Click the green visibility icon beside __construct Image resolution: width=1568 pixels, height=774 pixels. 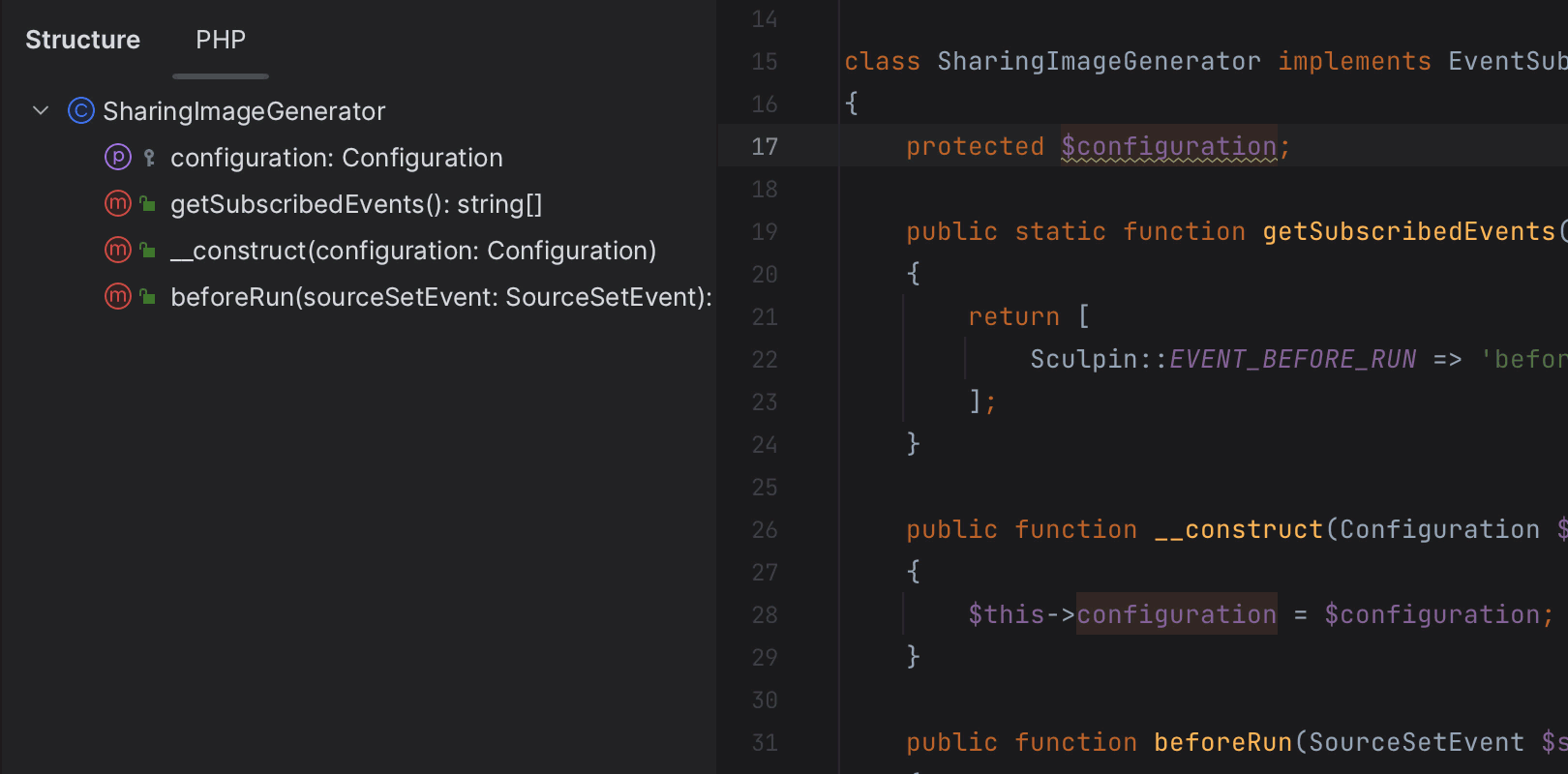[147, 250]
